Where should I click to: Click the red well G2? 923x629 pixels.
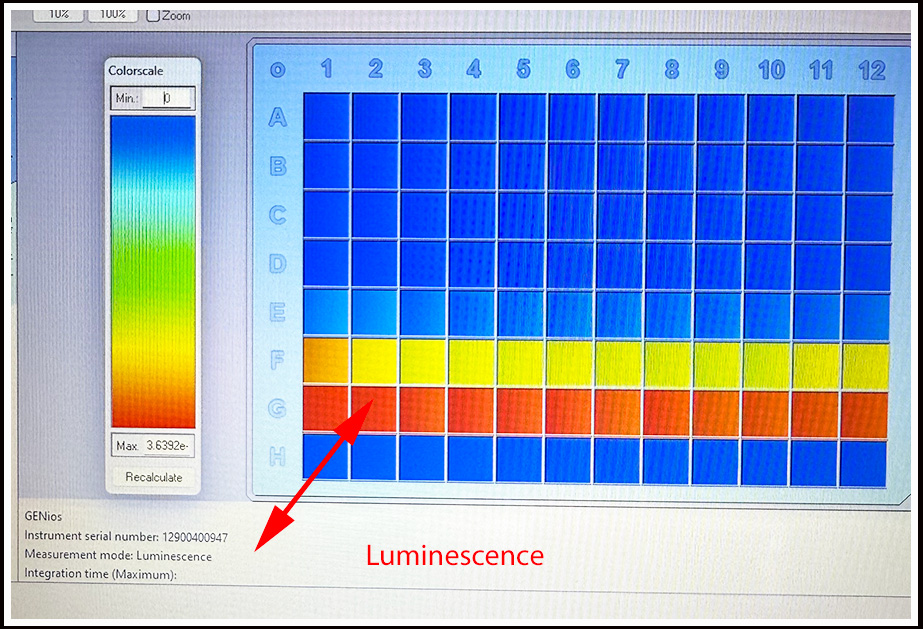(375, 409)
